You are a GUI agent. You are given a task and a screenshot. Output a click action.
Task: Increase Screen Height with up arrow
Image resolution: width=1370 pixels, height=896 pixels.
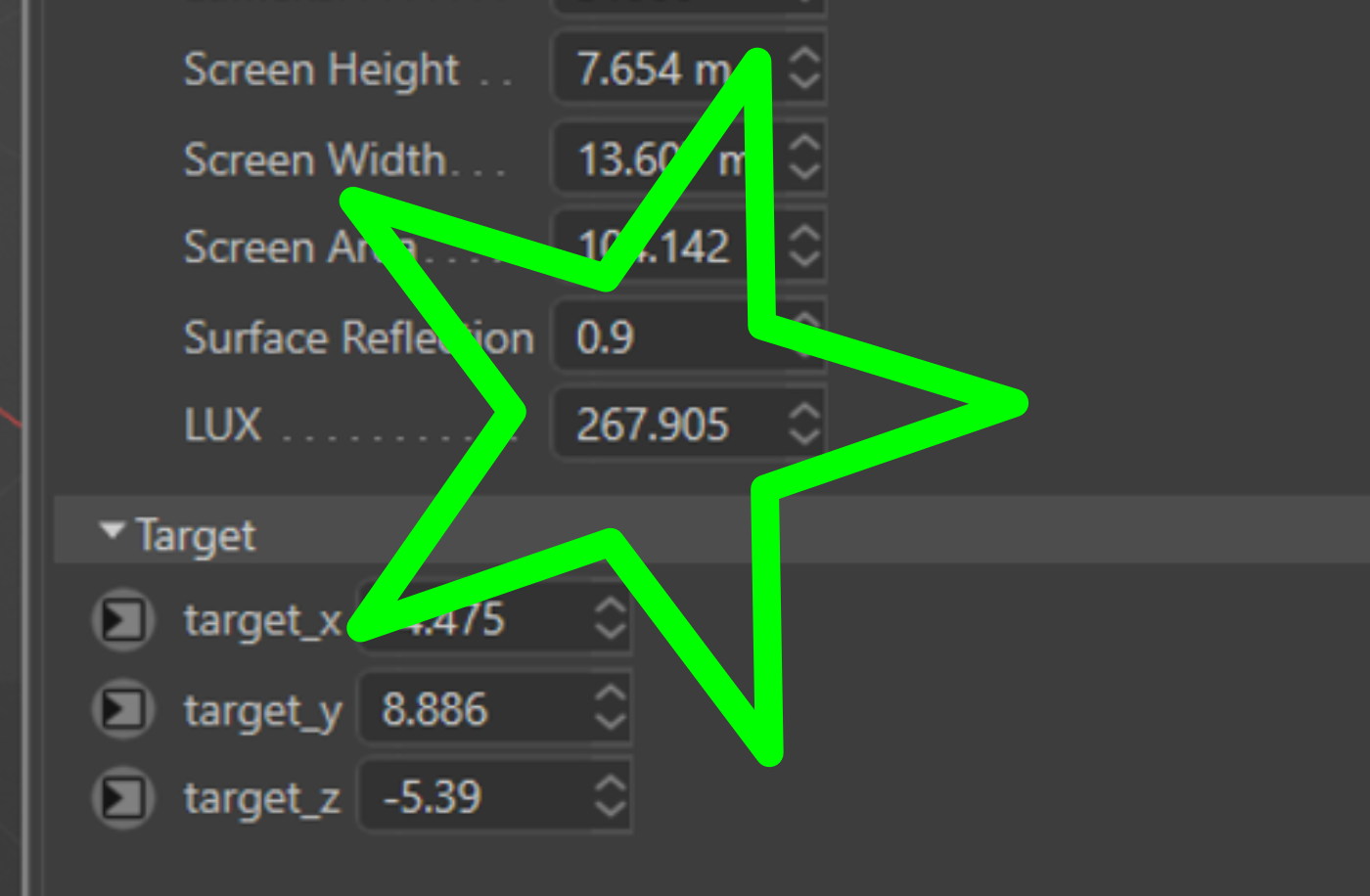[x=804, y=56]
